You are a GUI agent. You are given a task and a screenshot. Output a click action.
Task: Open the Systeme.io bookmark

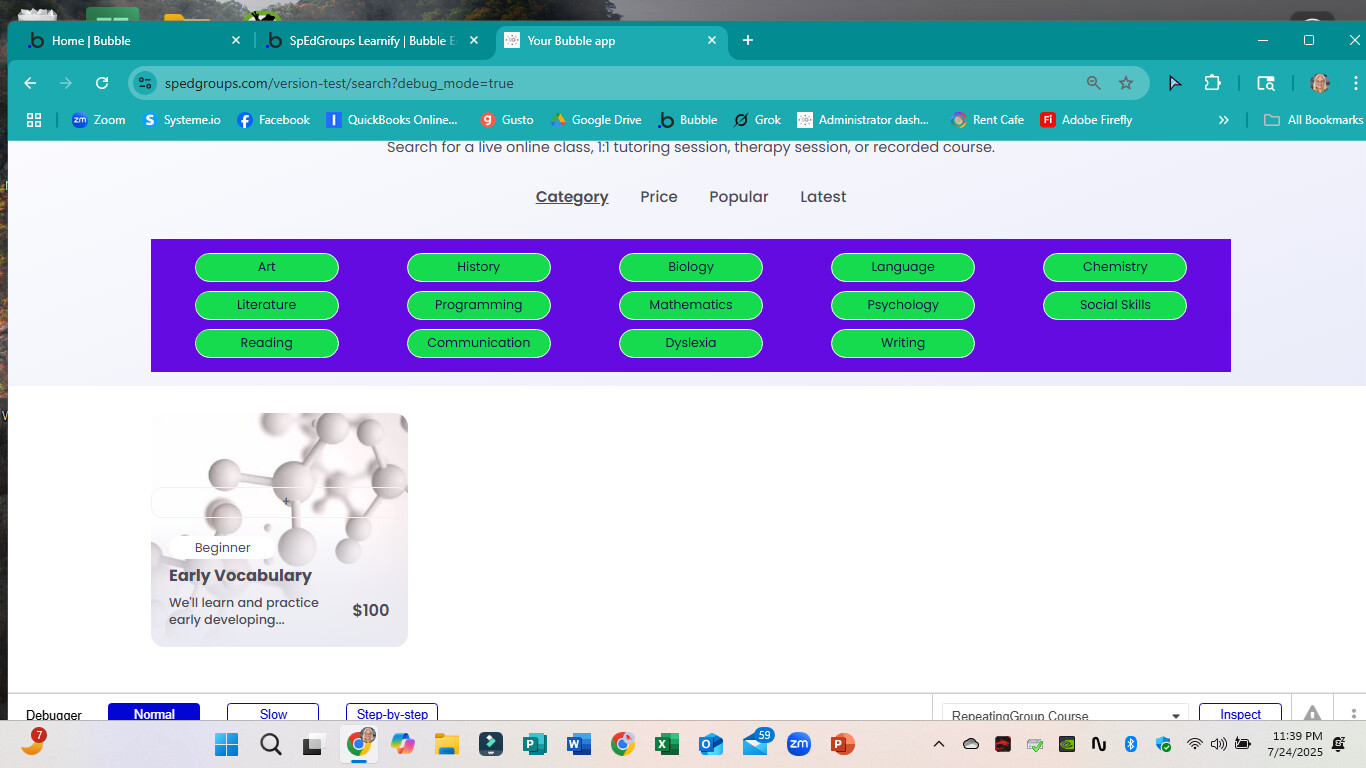pyautogui.click(x=182, y=120)
